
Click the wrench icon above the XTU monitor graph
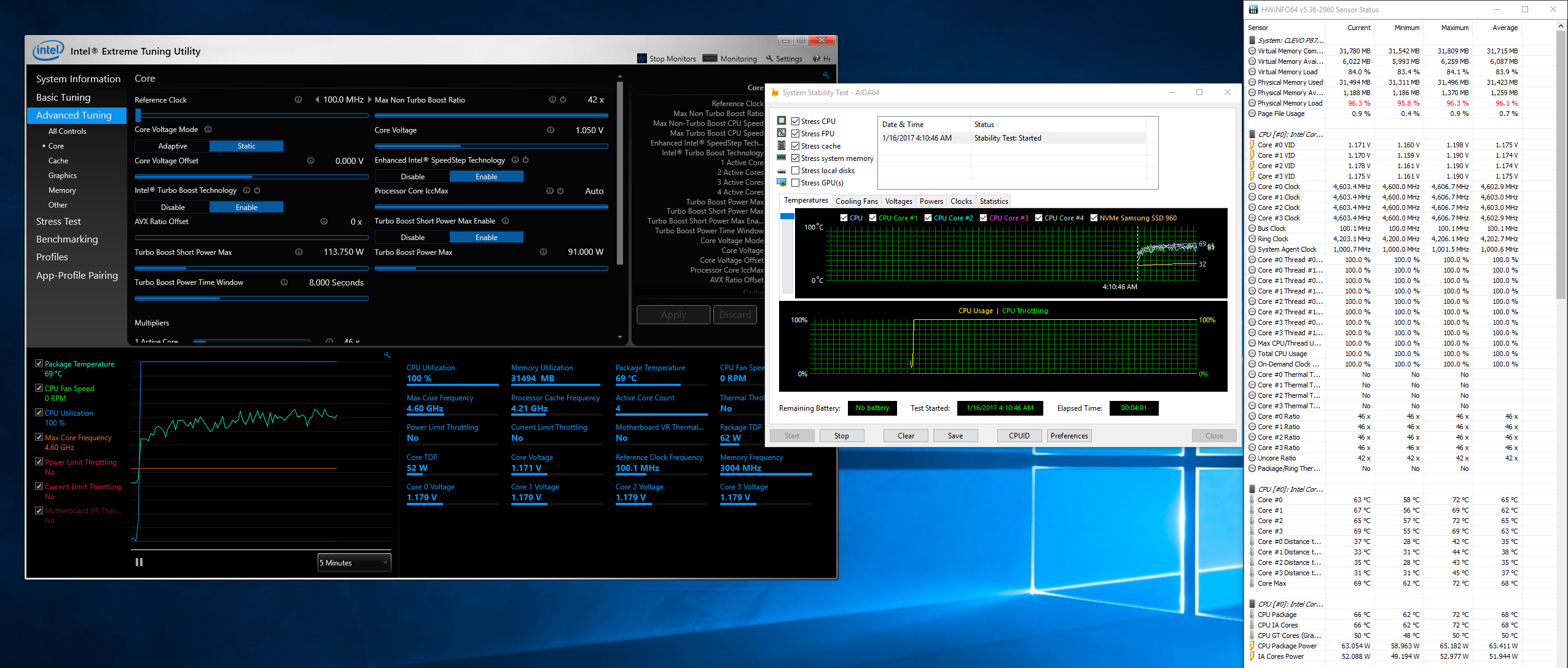pyautogui.click(x=387, y=355)
